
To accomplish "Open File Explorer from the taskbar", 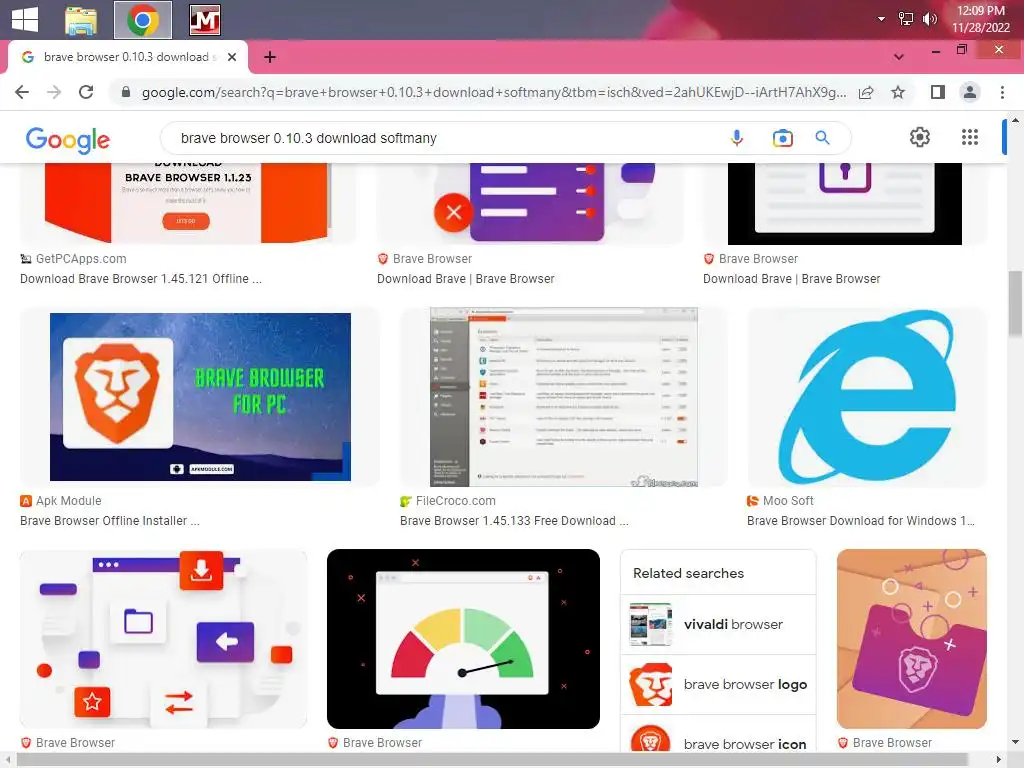I will click(x=81, y=20).
